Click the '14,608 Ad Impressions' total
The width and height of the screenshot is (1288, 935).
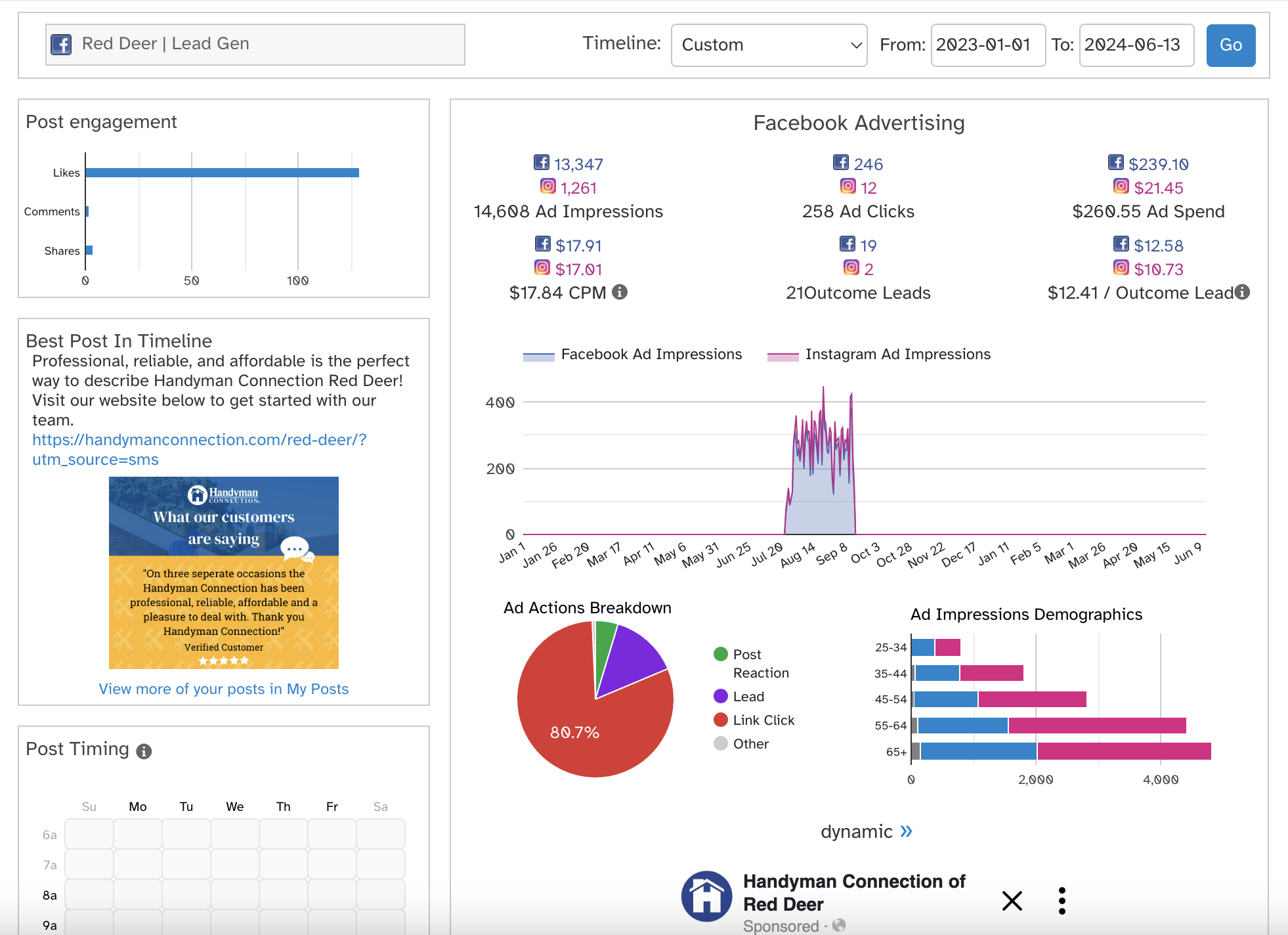(x=568, y=211)
